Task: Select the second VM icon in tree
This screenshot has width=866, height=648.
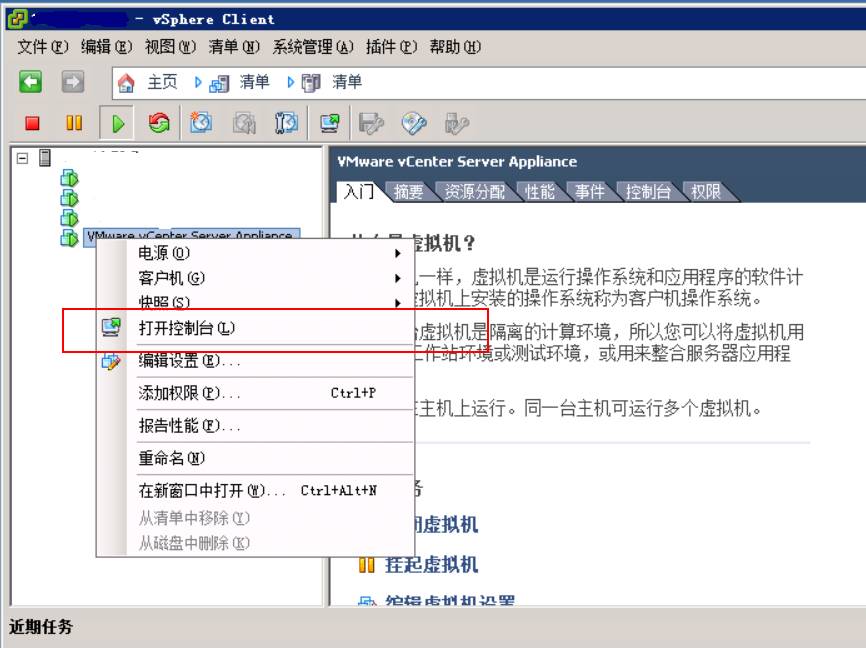Action: point(69,197)
